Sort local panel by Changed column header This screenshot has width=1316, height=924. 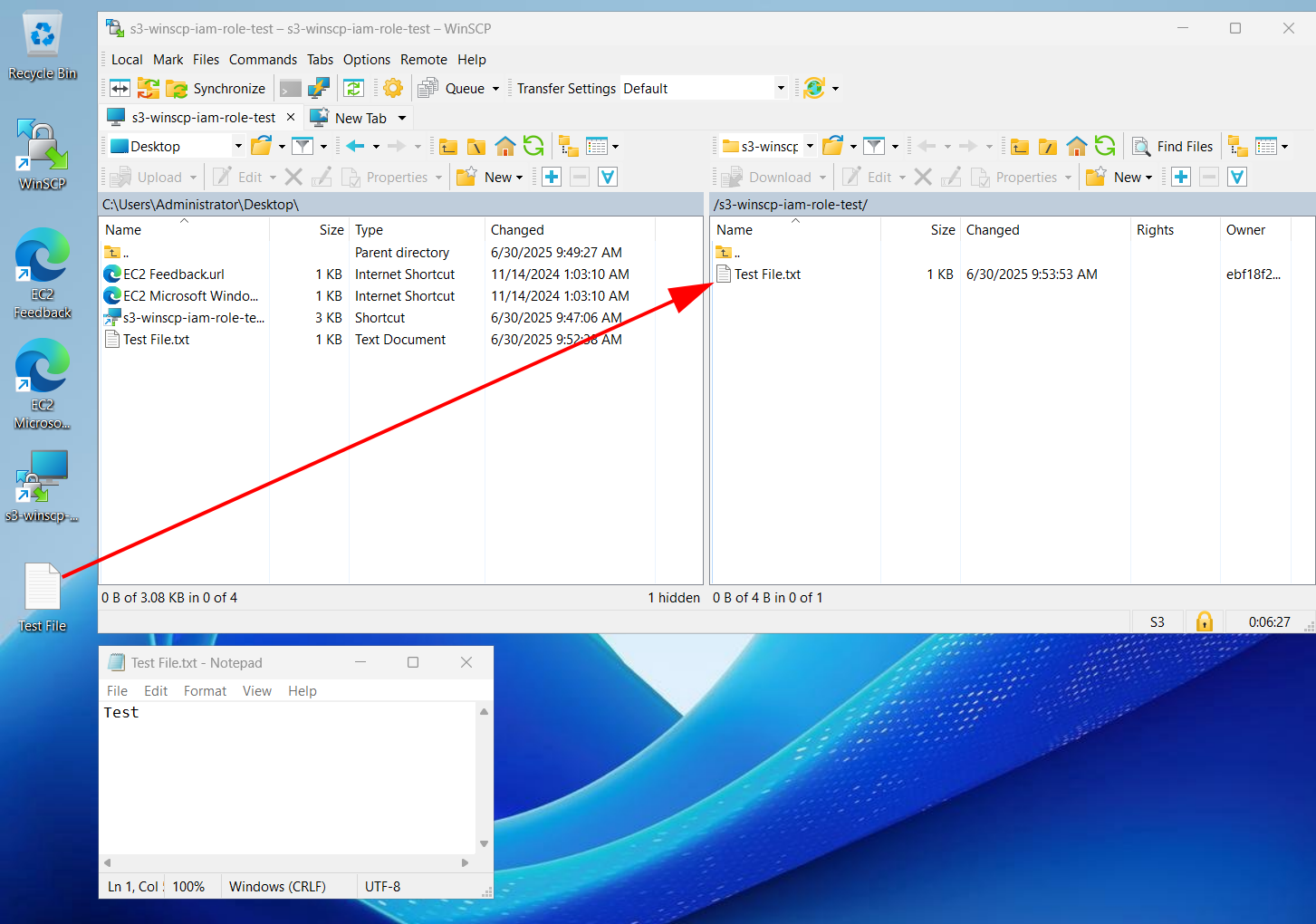click(570, 229)
